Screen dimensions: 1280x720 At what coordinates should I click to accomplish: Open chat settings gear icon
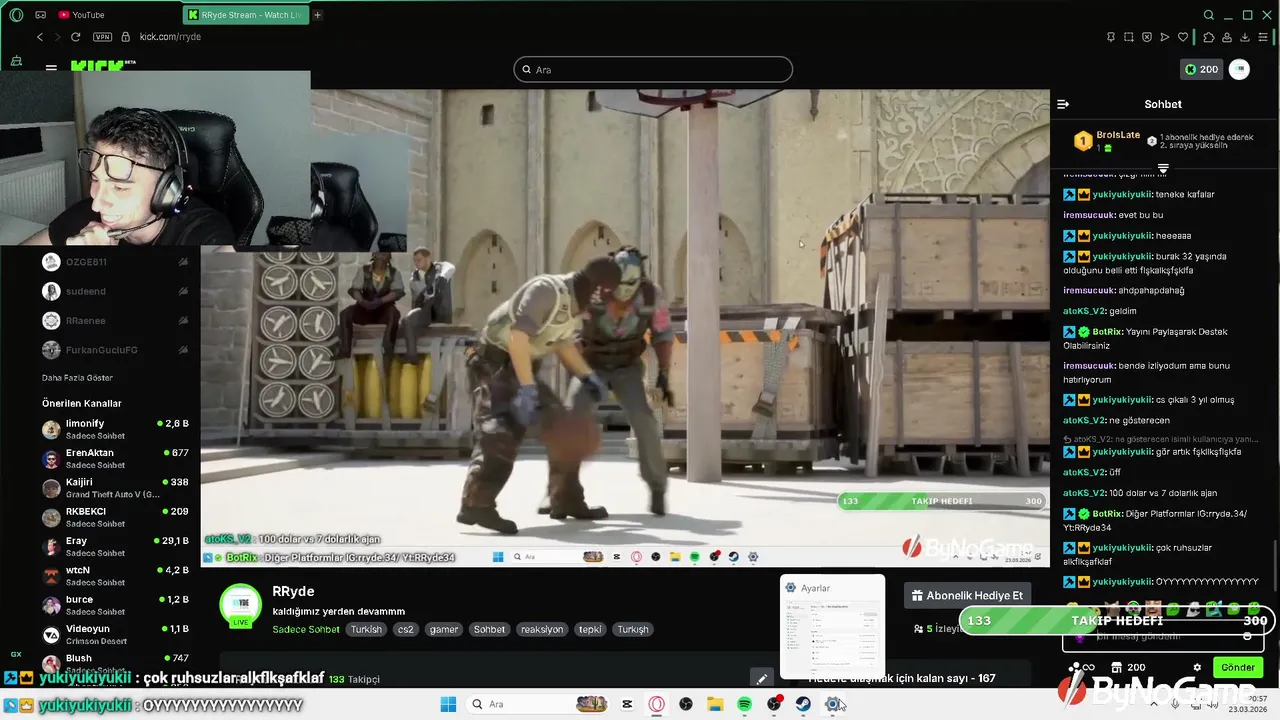click(x=1197, y=667)
